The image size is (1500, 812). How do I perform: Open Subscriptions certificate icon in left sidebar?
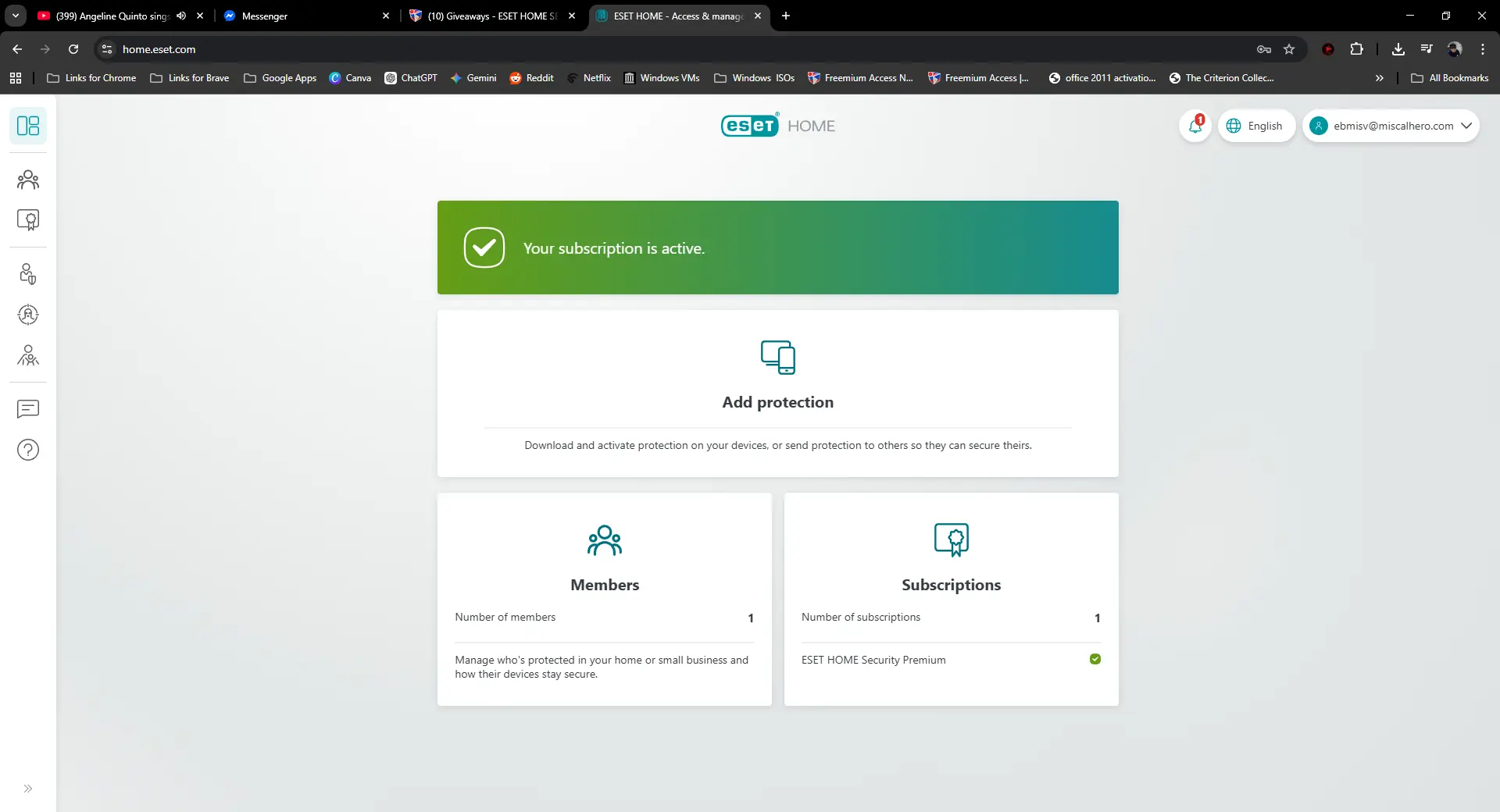click(28, 220)
